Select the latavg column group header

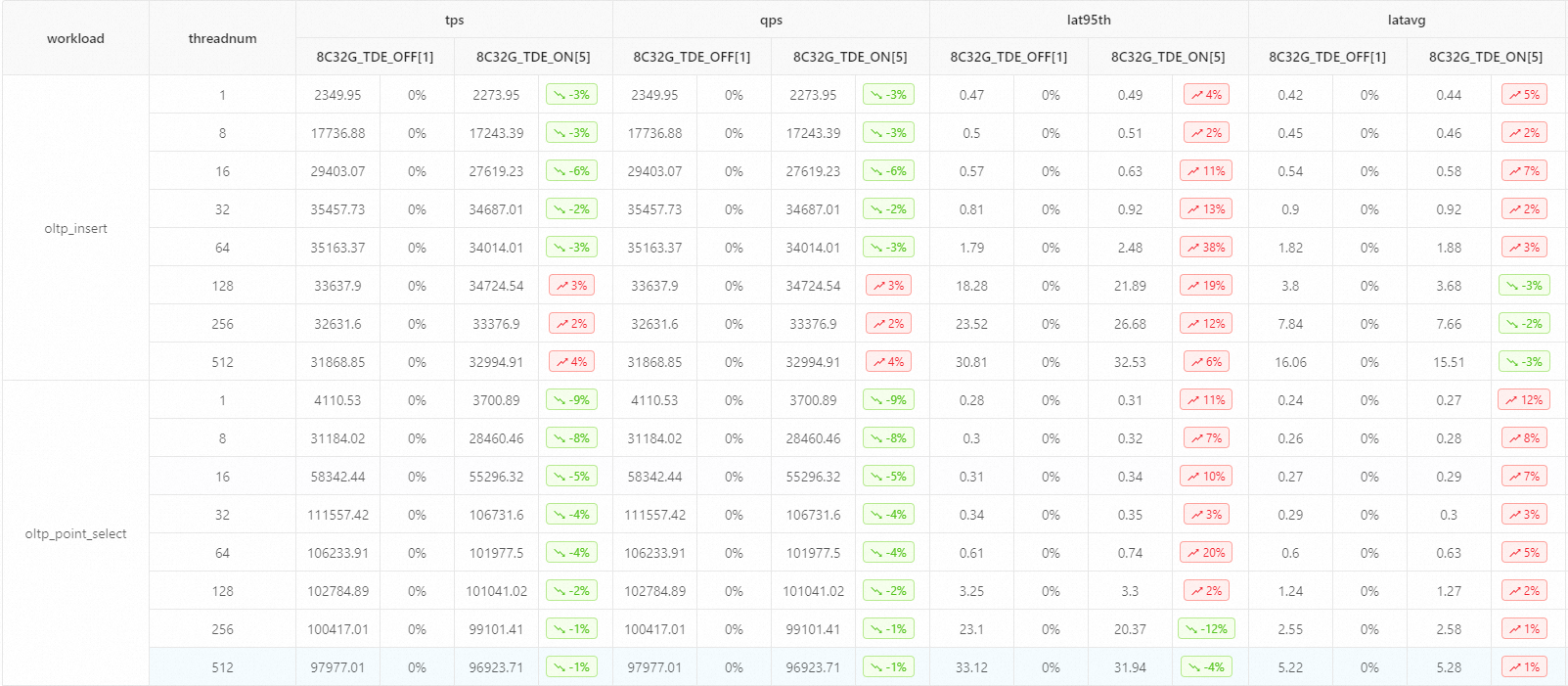[x=1407, y=20]
